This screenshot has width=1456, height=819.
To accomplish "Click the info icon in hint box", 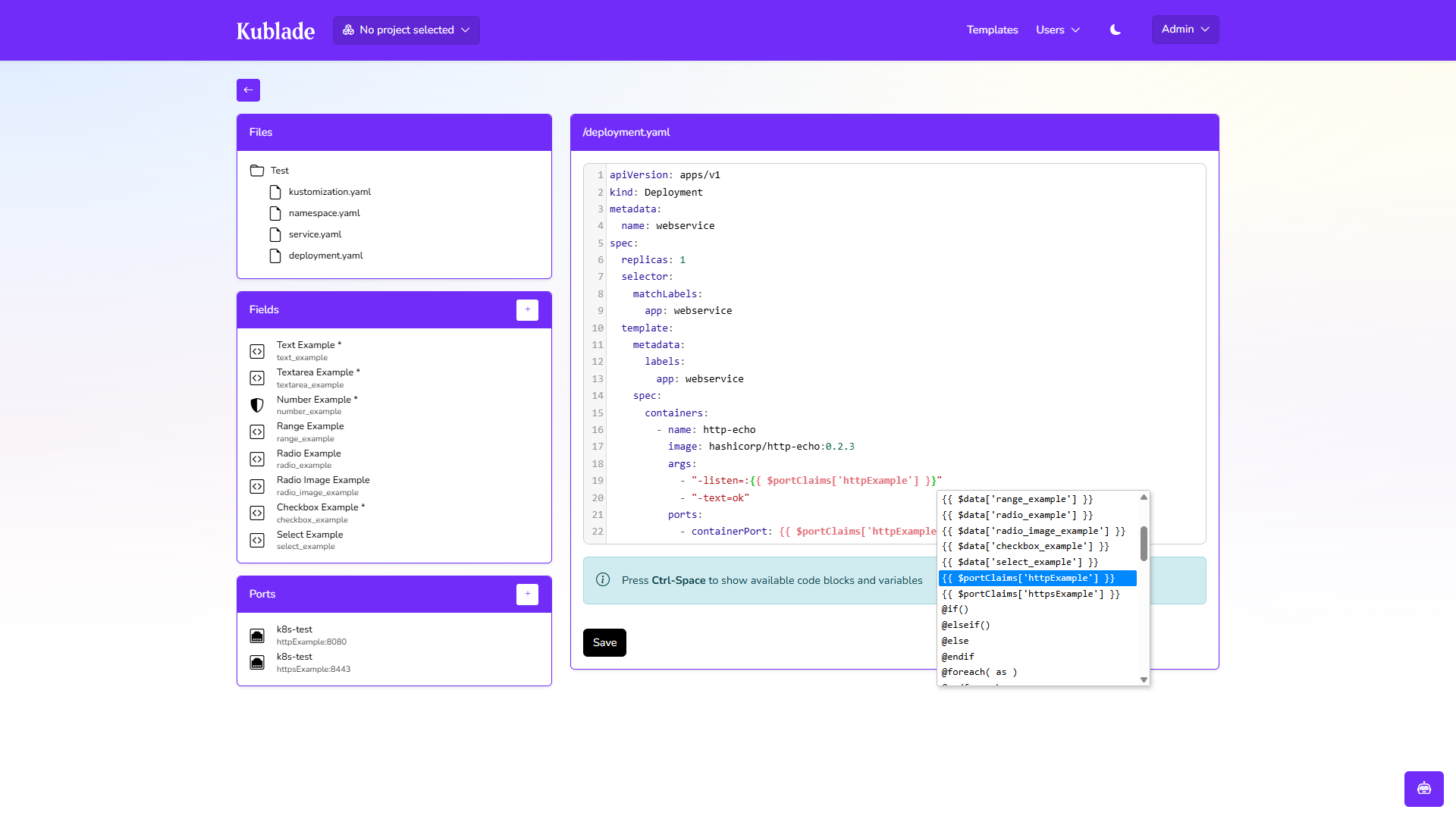I will [603, 580].
